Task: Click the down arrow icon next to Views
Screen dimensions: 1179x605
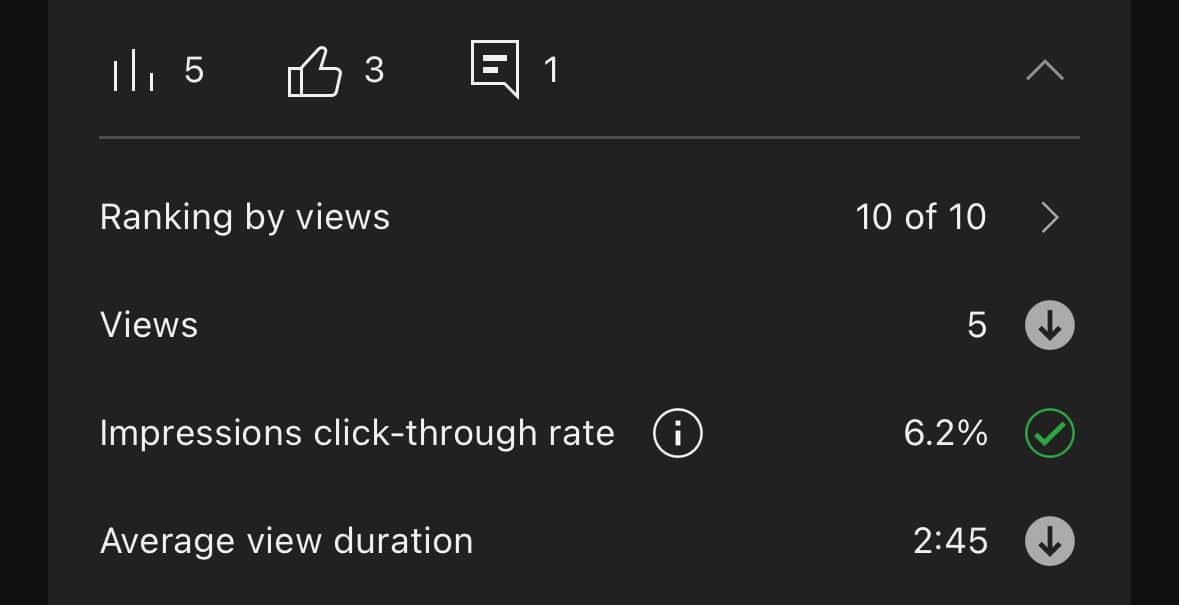Action: coord(1050,325)
